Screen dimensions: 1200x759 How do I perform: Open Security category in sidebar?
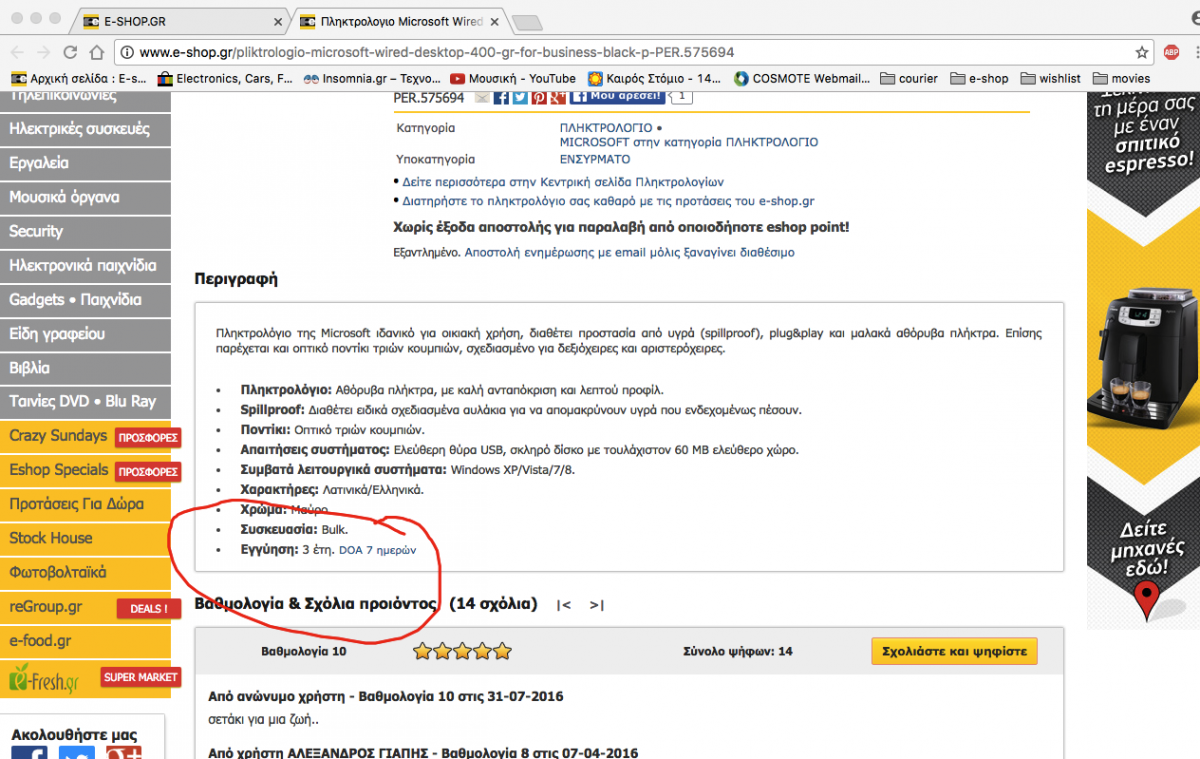coord(85,231)
